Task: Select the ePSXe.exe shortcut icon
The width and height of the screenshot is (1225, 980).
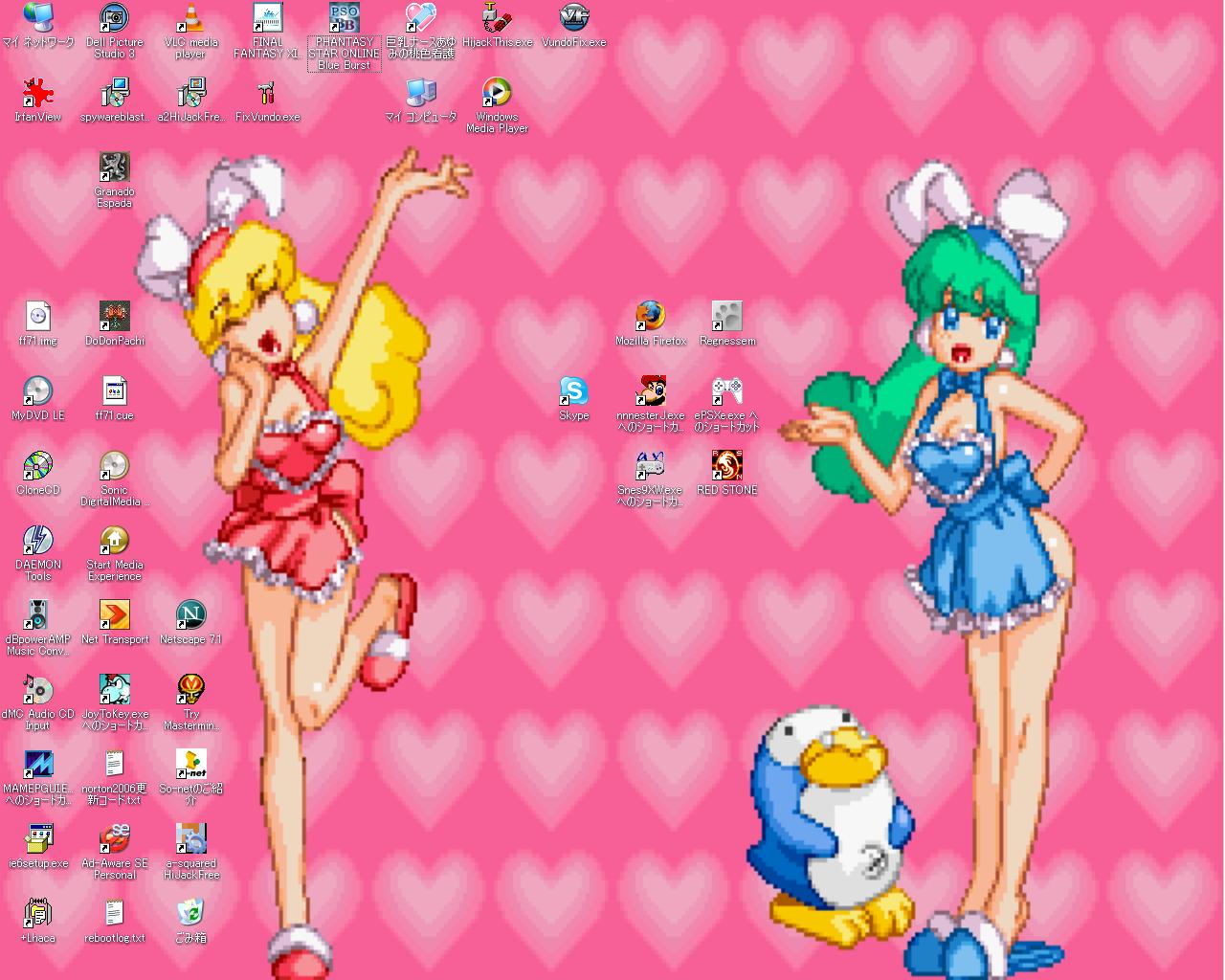Action: pyautogui.click(x=727, y=390)
